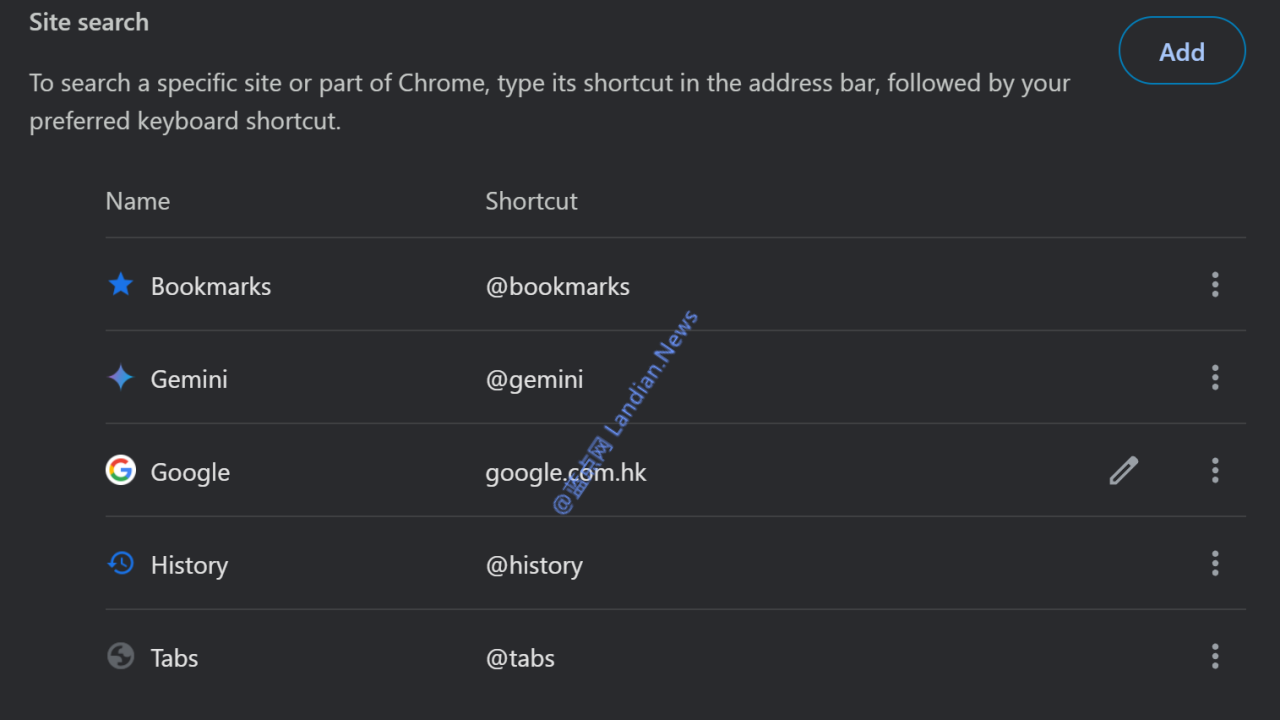Open more actions for Bookmarks row
The height and width of the screenshot is (720, 1280).
(x=1215, y=285)
